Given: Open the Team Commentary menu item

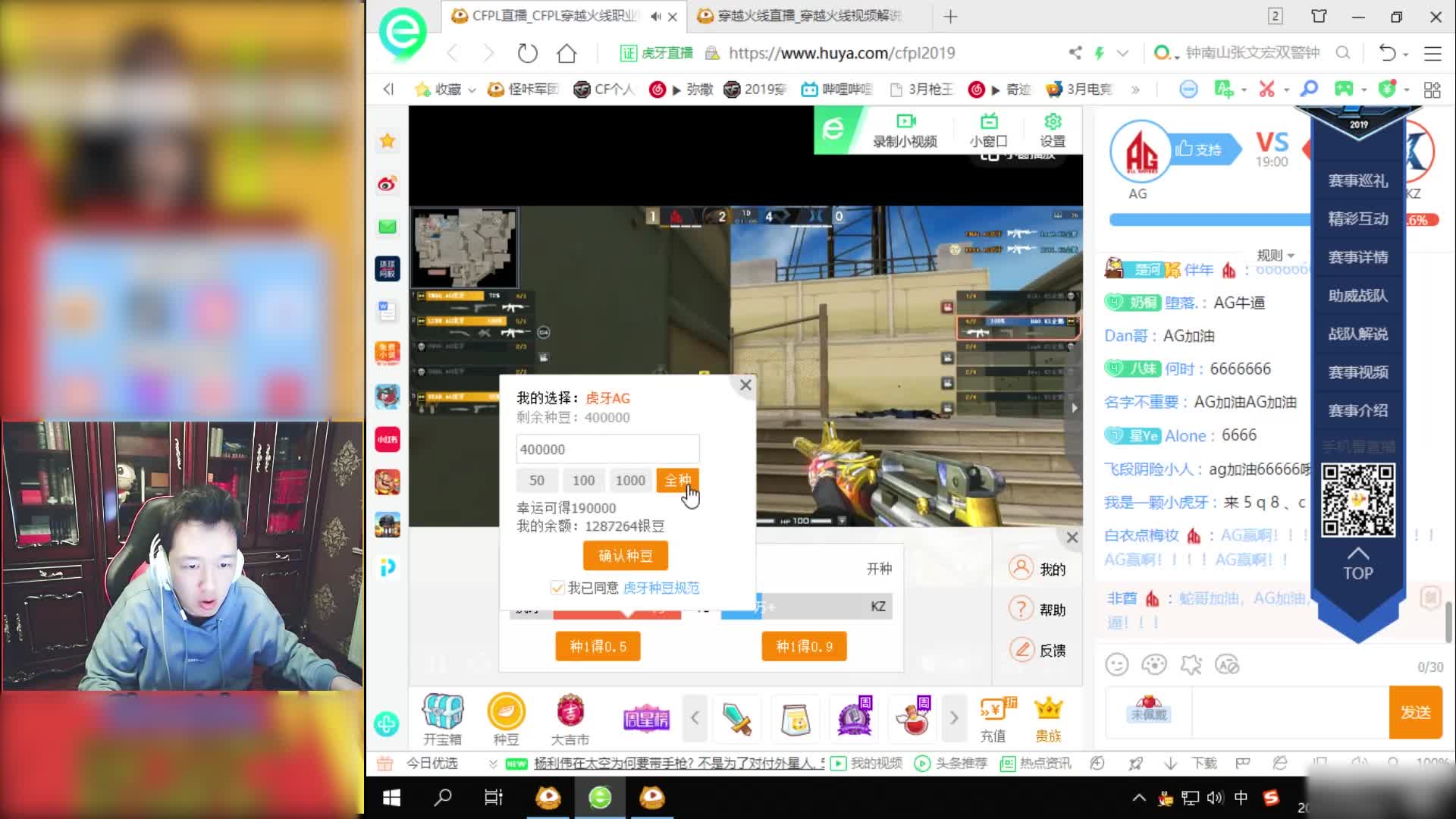Looking at the screenshot, I should point(1357,334).
